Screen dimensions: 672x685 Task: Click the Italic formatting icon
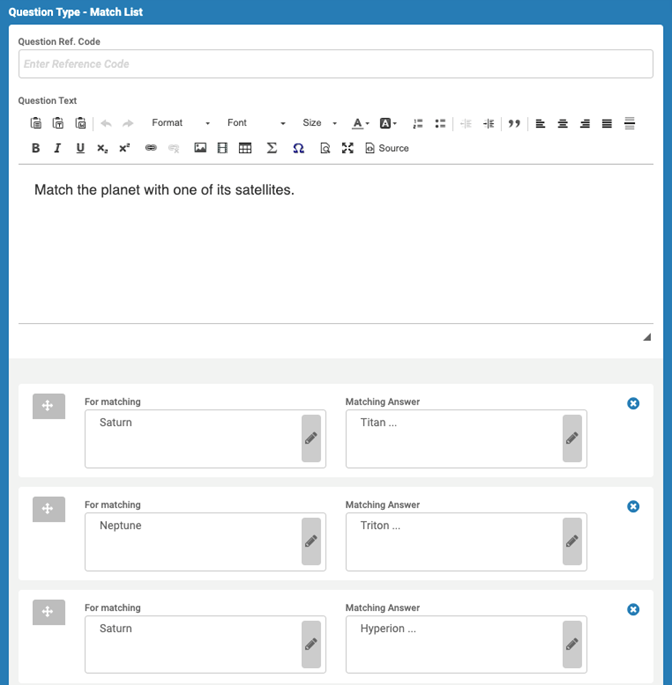[57, 149]
